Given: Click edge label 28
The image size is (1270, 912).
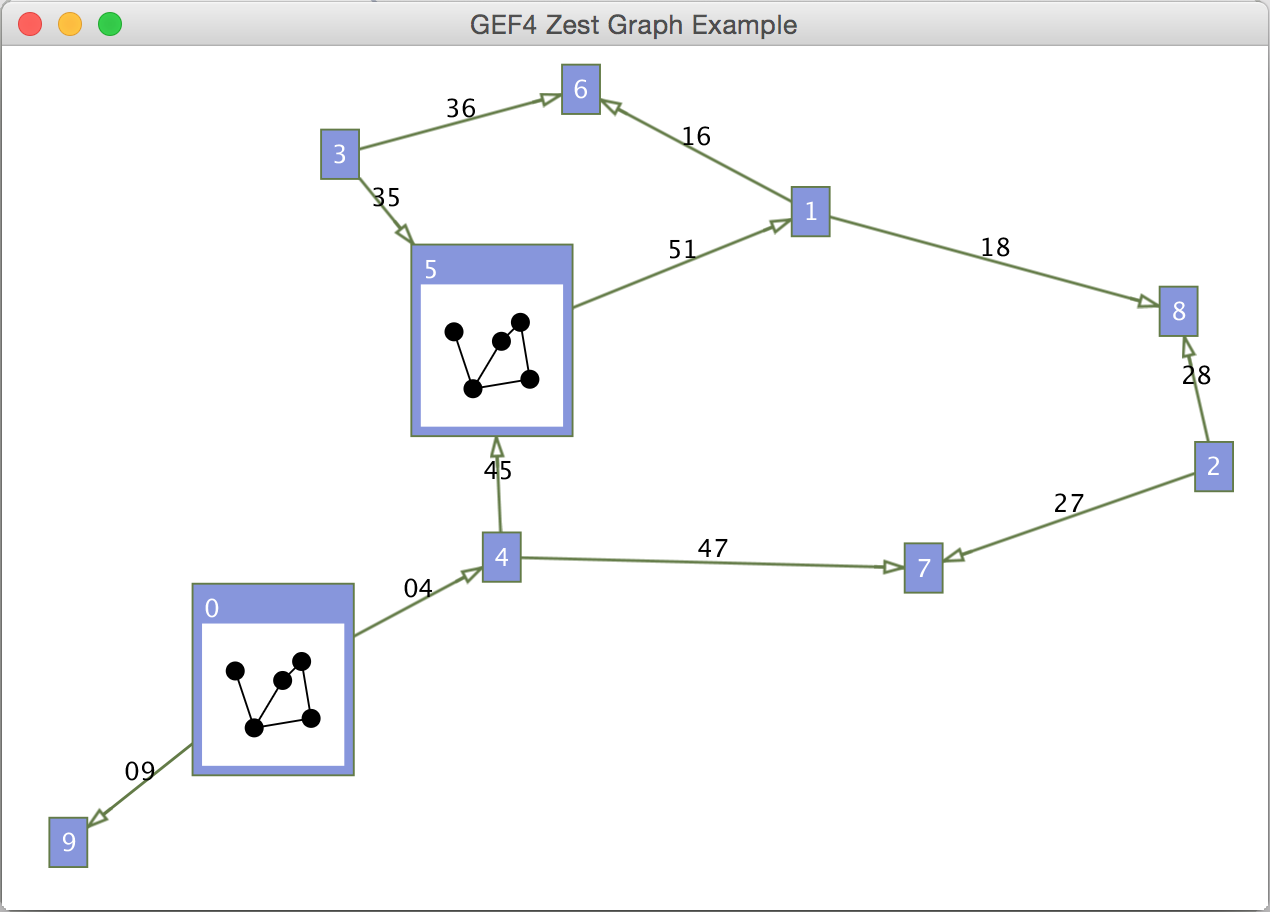Looking at the screenshot, I should click(1196, 376).
